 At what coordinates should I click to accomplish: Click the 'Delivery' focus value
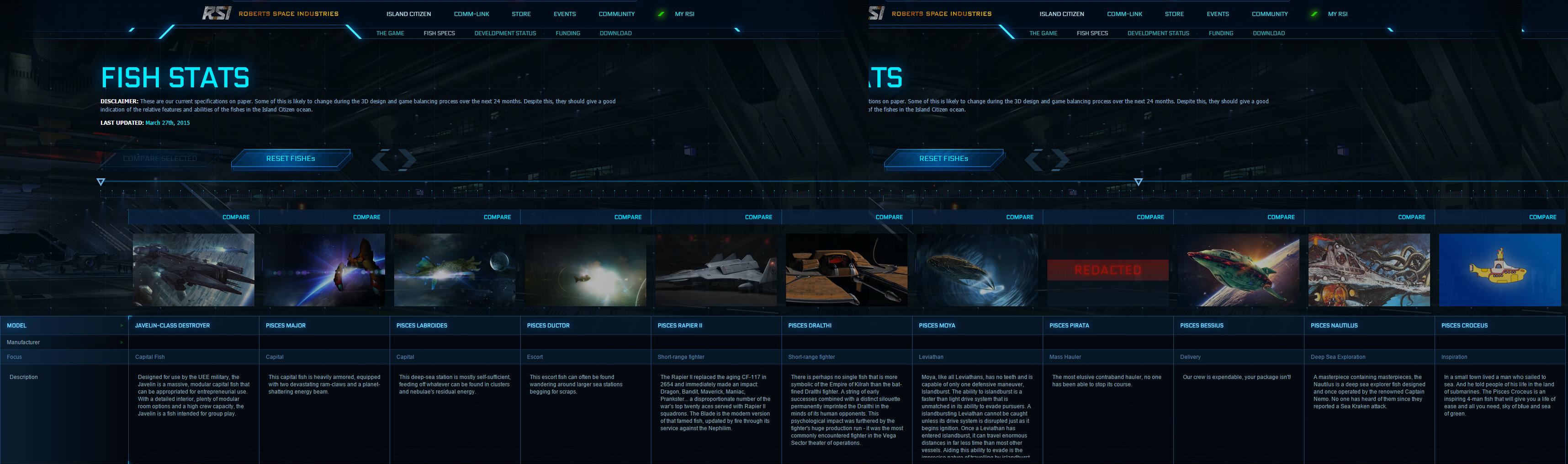(1190, 357)
